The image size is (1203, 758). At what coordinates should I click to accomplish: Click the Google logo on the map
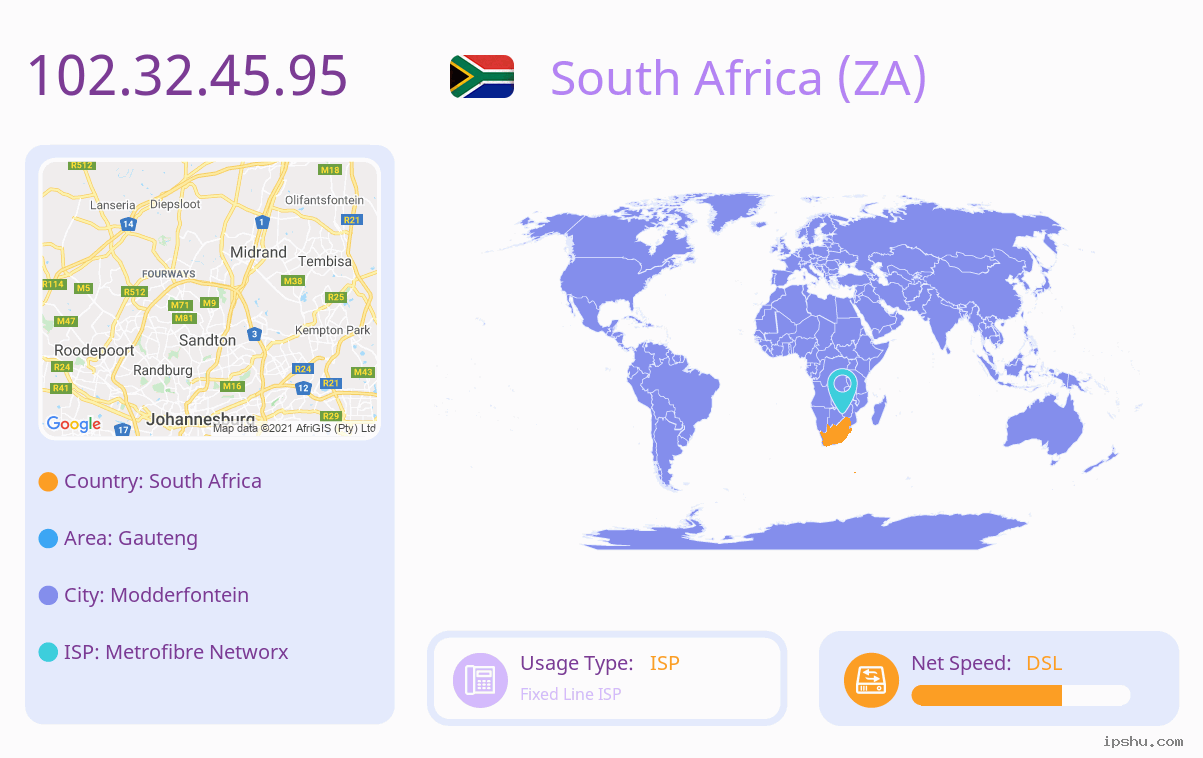point(74,424)
